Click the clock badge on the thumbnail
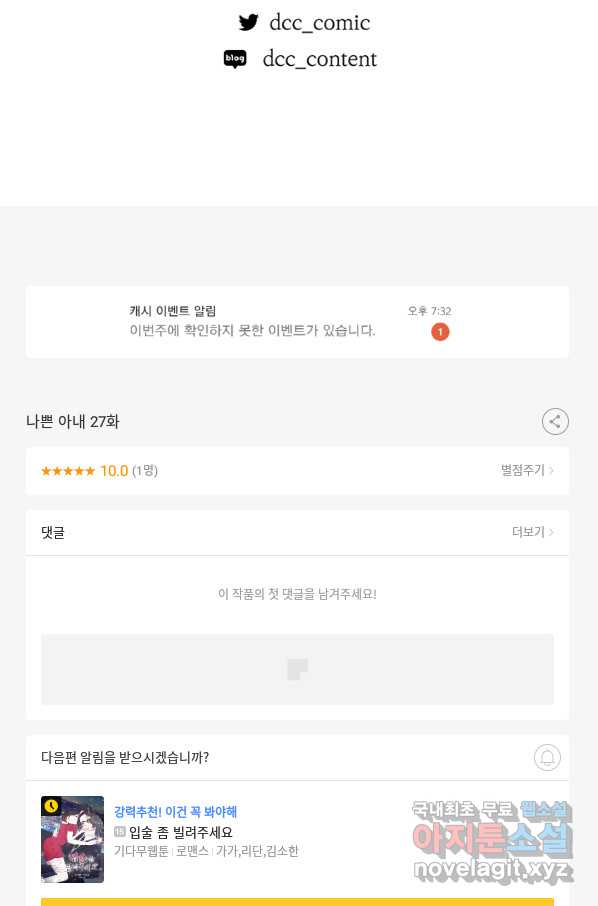 point(51,805)
